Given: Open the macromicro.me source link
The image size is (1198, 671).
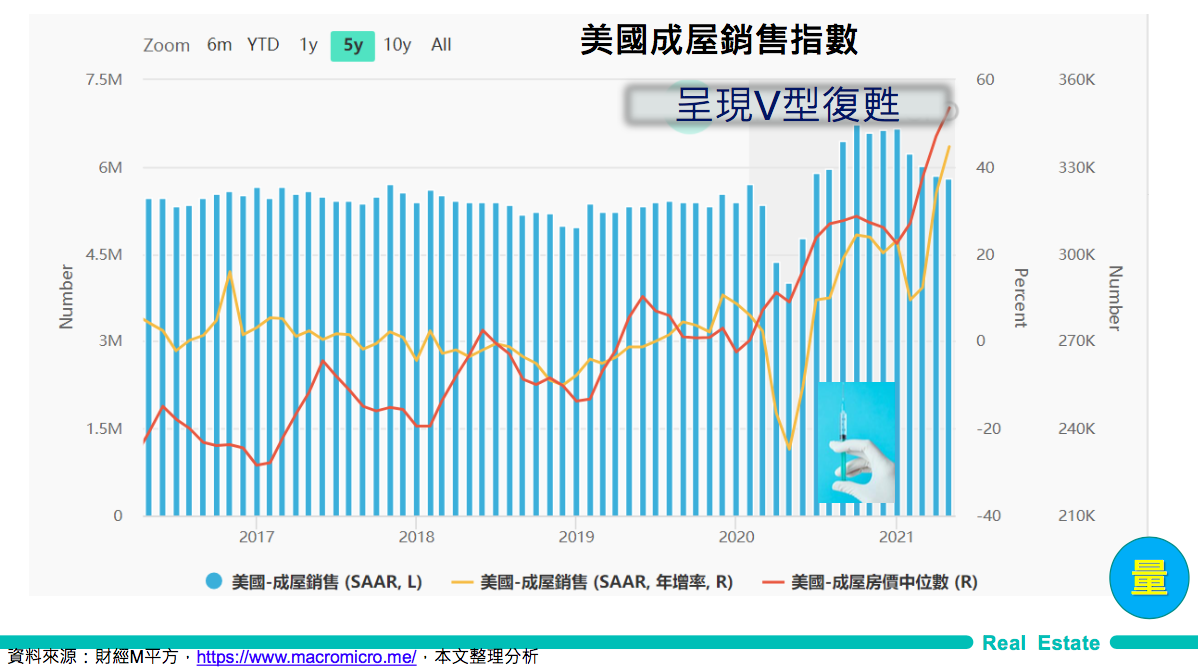Looking at the screenshot, I should (x=306, y=657).
